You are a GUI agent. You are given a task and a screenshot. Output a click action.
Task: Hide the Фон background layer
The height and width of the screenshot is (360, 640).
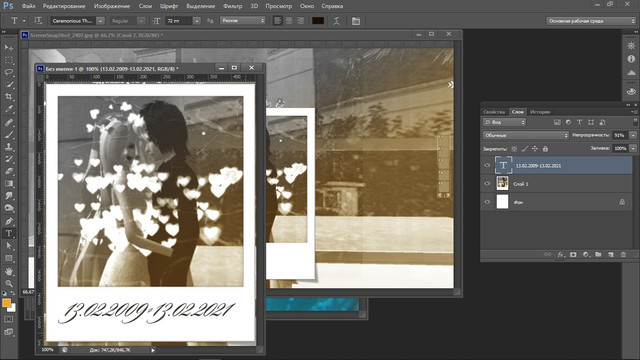(487, 202)
